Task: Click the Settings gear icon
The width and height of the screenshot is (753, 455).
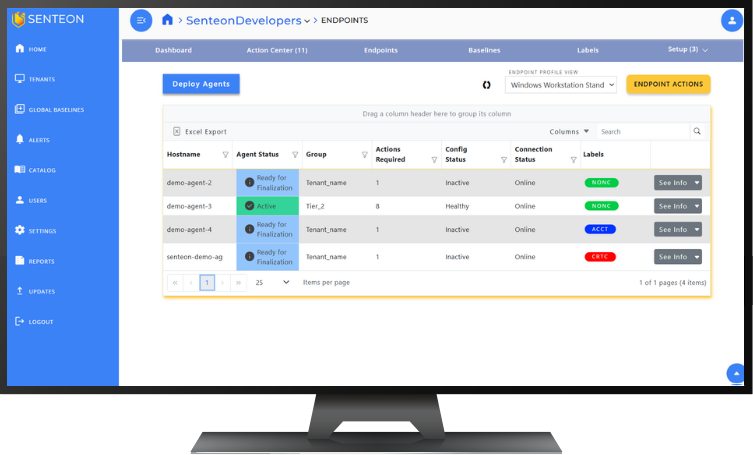Action: pos(20,231)
